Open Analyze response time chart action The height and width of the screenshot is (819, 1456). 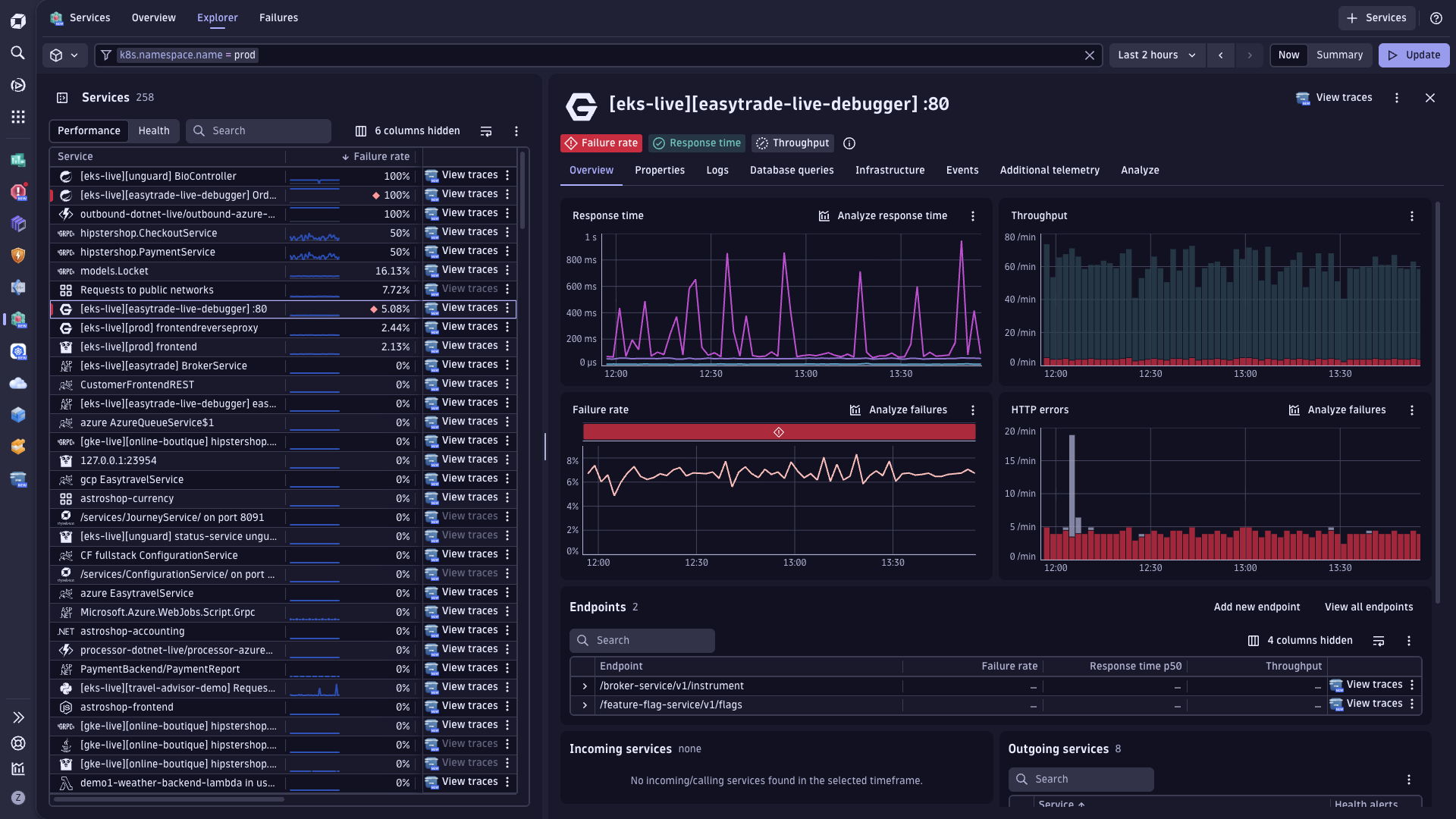pos(883,216)
